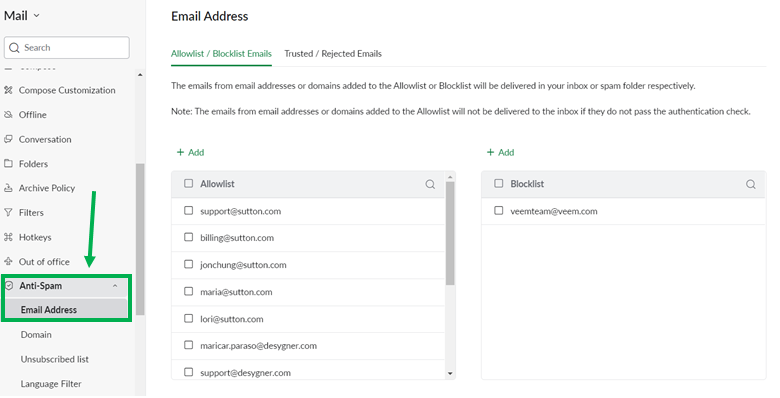Click Add above the Allowlist
780x398 pixels.
click(x=191, y=152)
